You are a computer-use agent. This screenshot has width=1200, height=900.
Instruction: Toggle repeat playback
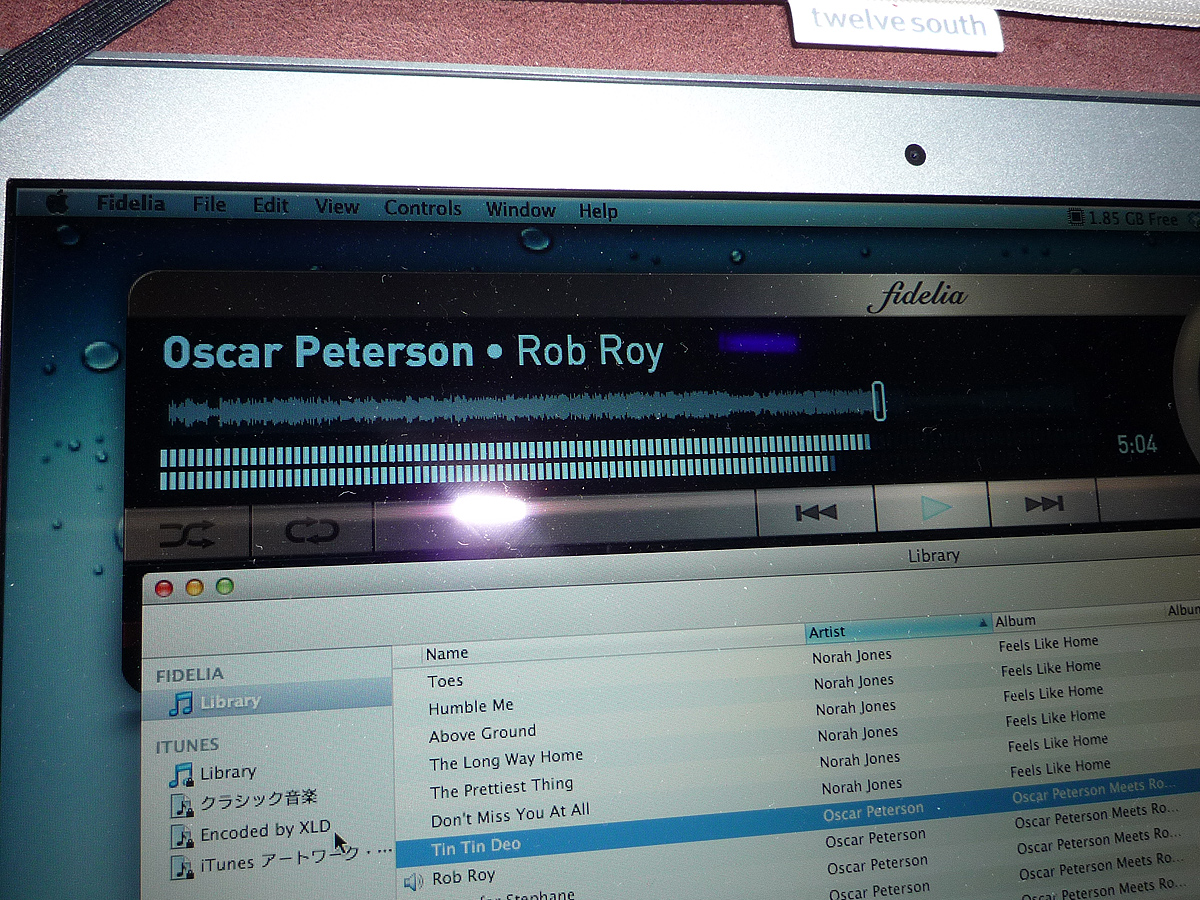tap(312, 530)
